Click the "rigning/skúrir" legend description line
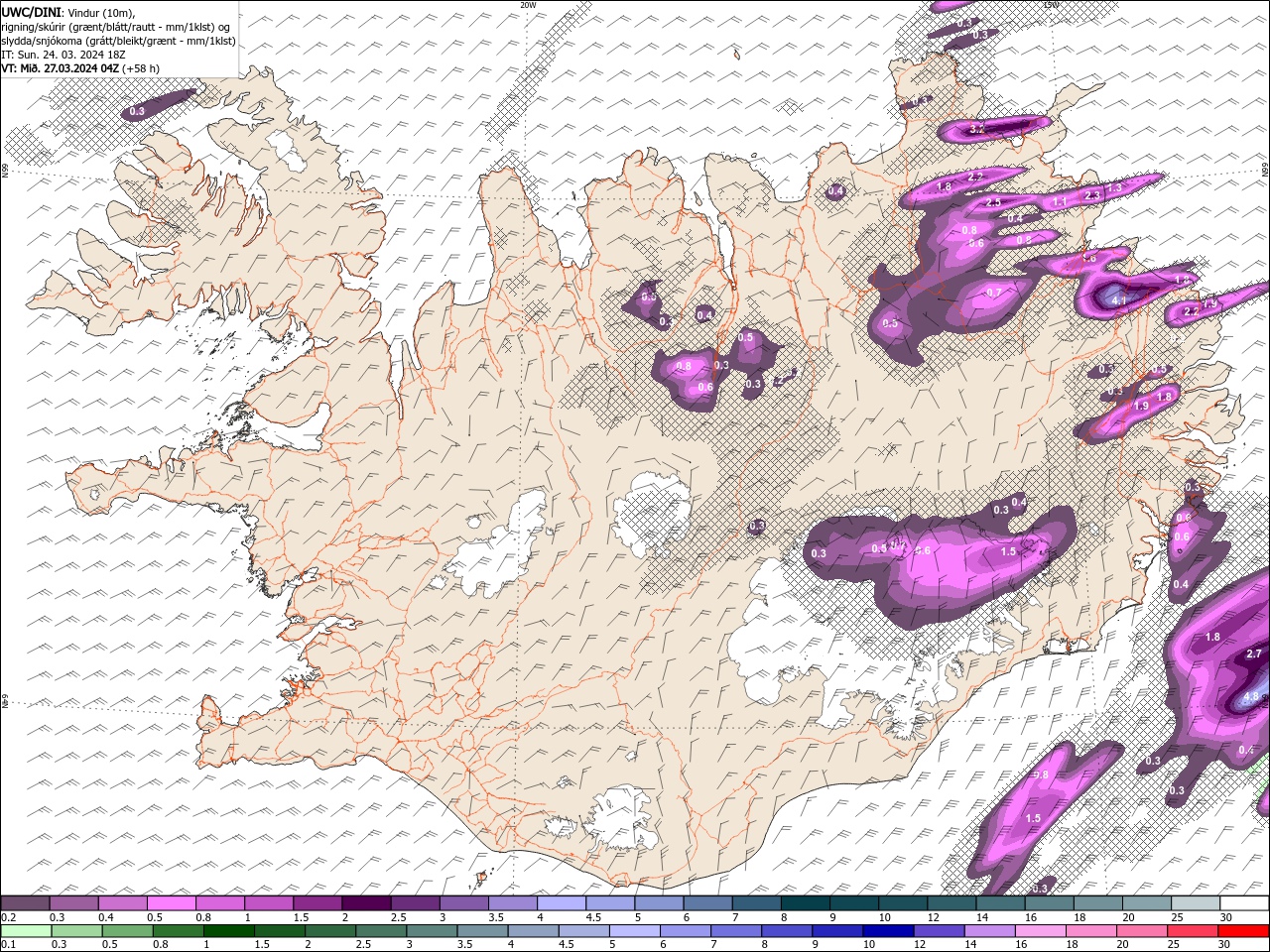 116,27
